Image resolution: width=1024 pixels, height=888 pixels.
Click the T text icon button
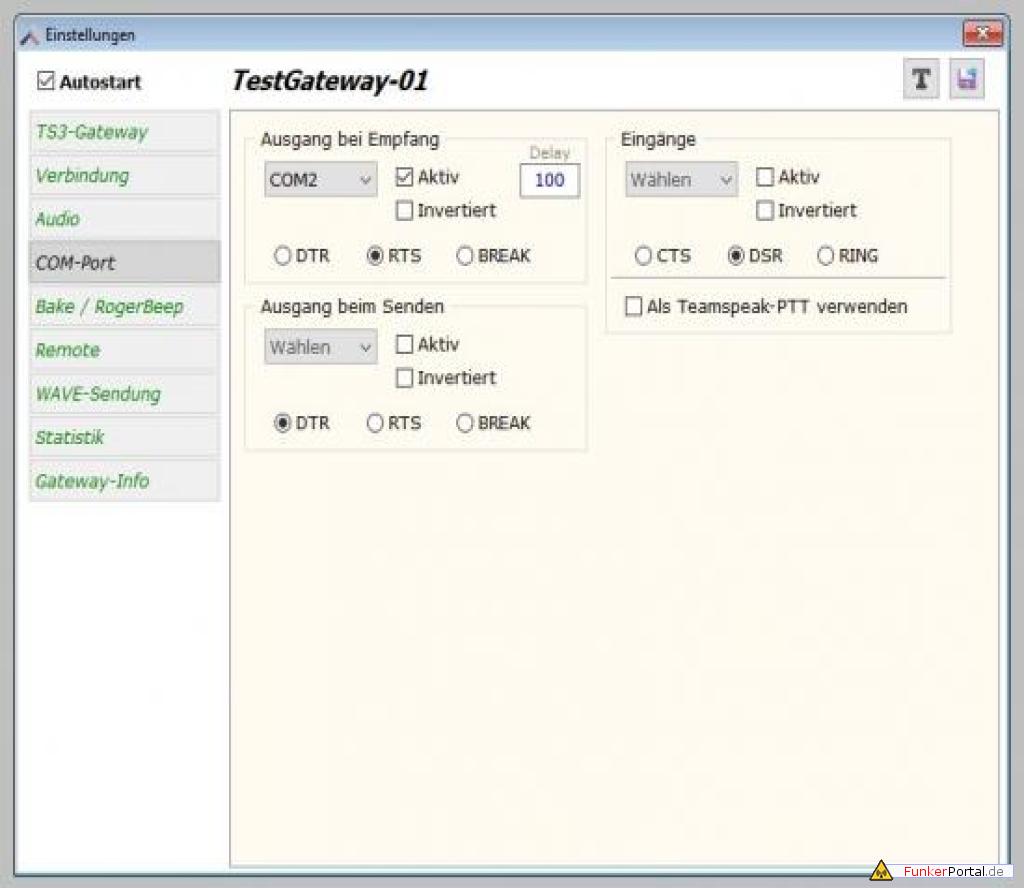(x=921, y=80)
